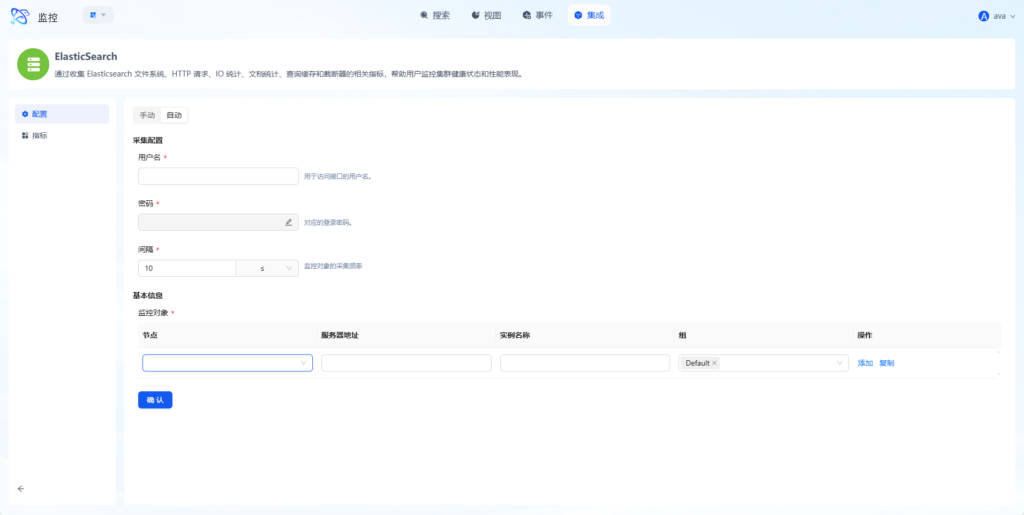Remove the Default group tag
Viewport: 1024px width, 515px height.
[714, 363]
